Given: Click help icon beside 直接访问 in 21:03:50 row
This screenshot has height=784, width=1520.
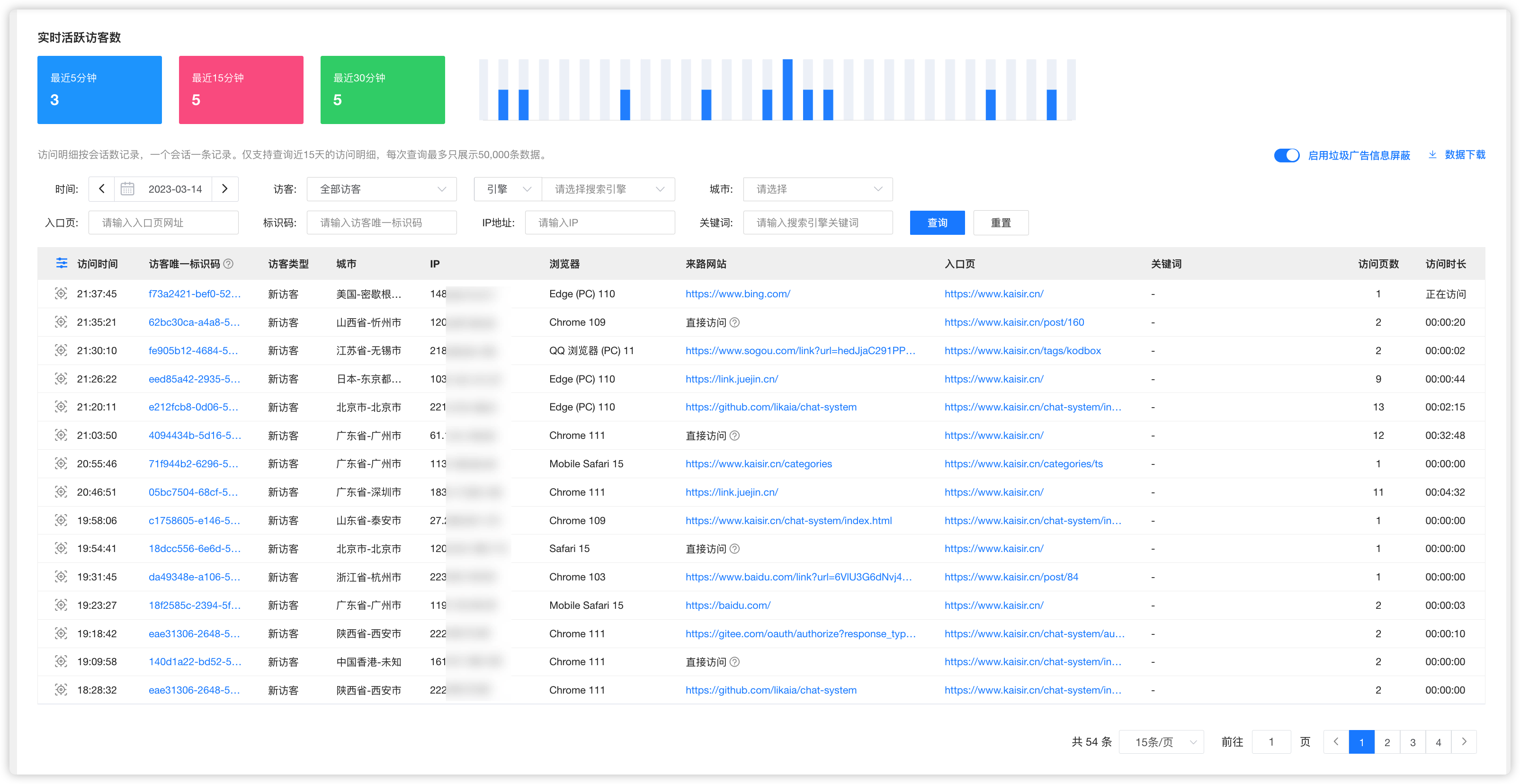Looking at the screenshot, I should click(x=734, y=436).
